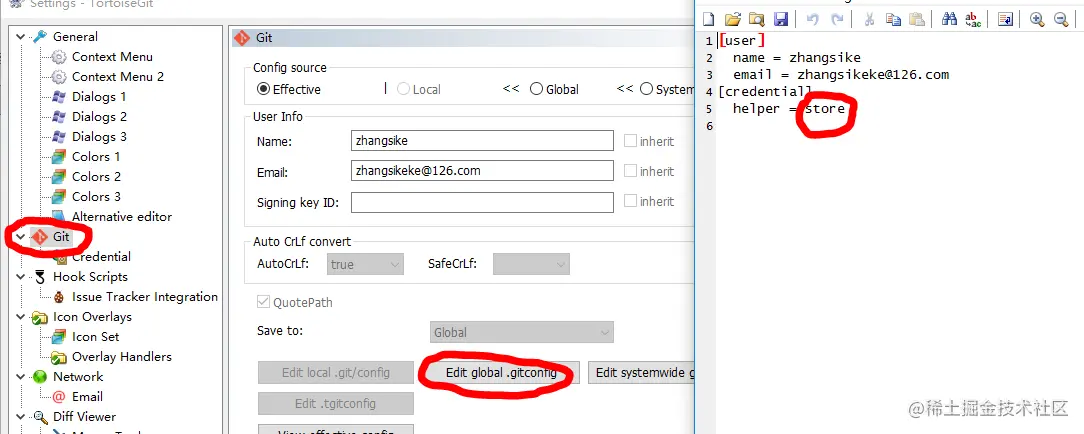The height and width of the screenshot is (434, 1084).
Task: Click the Copy icon in editor toolbar
Action: (893, 19)
